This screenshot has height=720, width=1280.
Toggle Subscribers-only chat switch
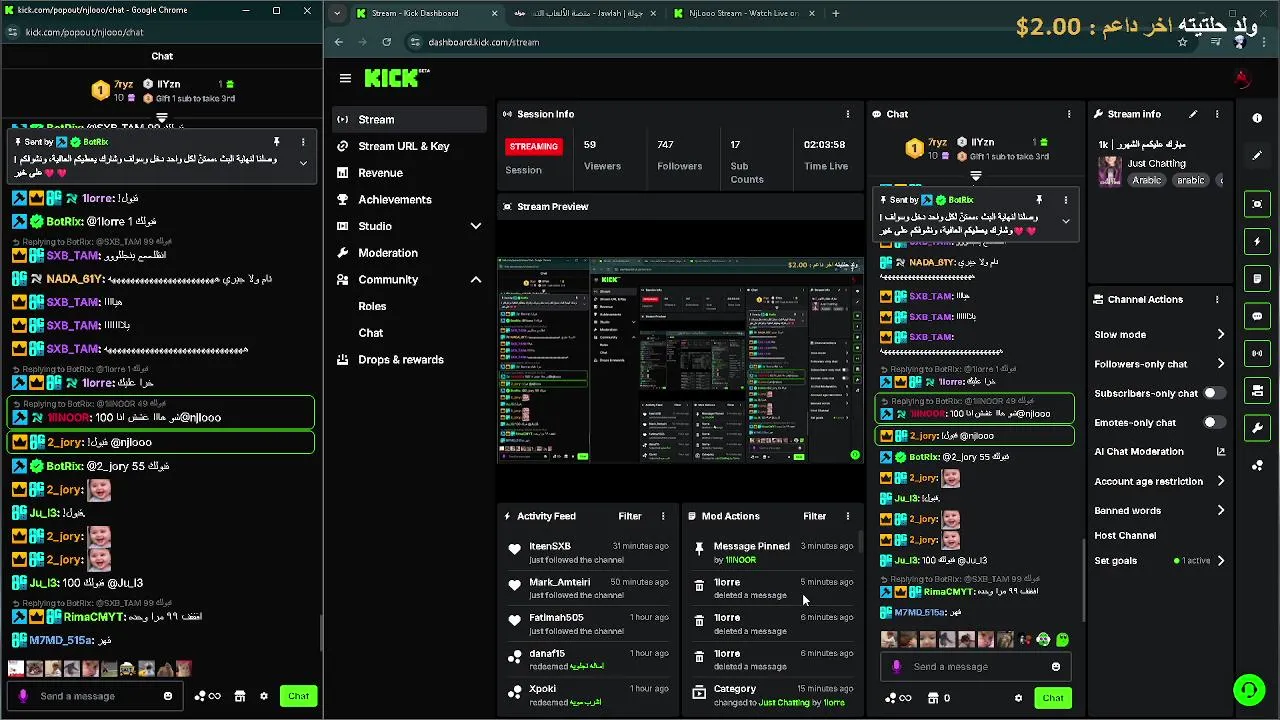pos(1214,393)
